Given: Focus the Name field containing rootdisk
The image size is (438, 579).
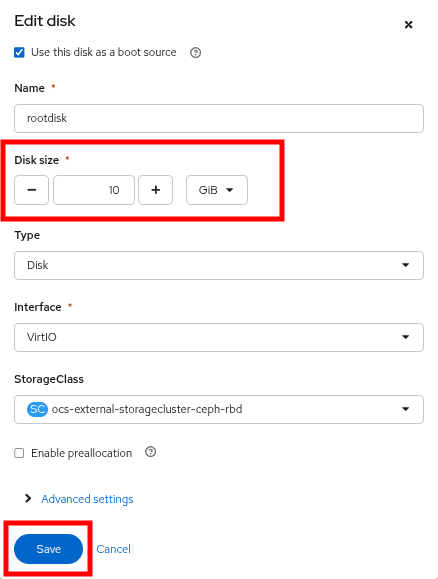Looking at the screenshot, I should pos(219,119).
